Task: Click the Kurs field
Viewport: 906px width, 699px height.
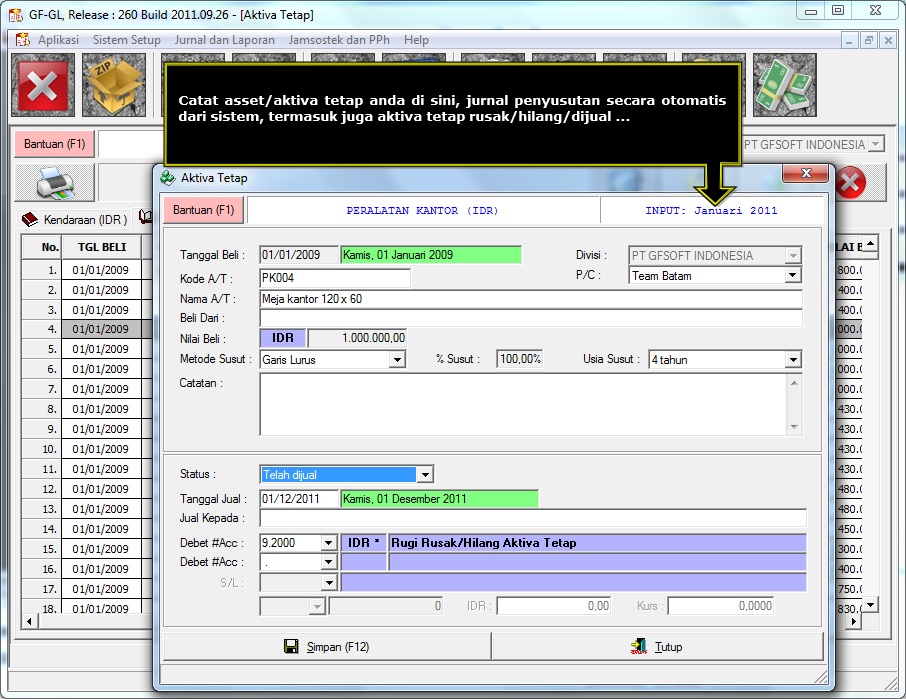Action: click(721, 606)
